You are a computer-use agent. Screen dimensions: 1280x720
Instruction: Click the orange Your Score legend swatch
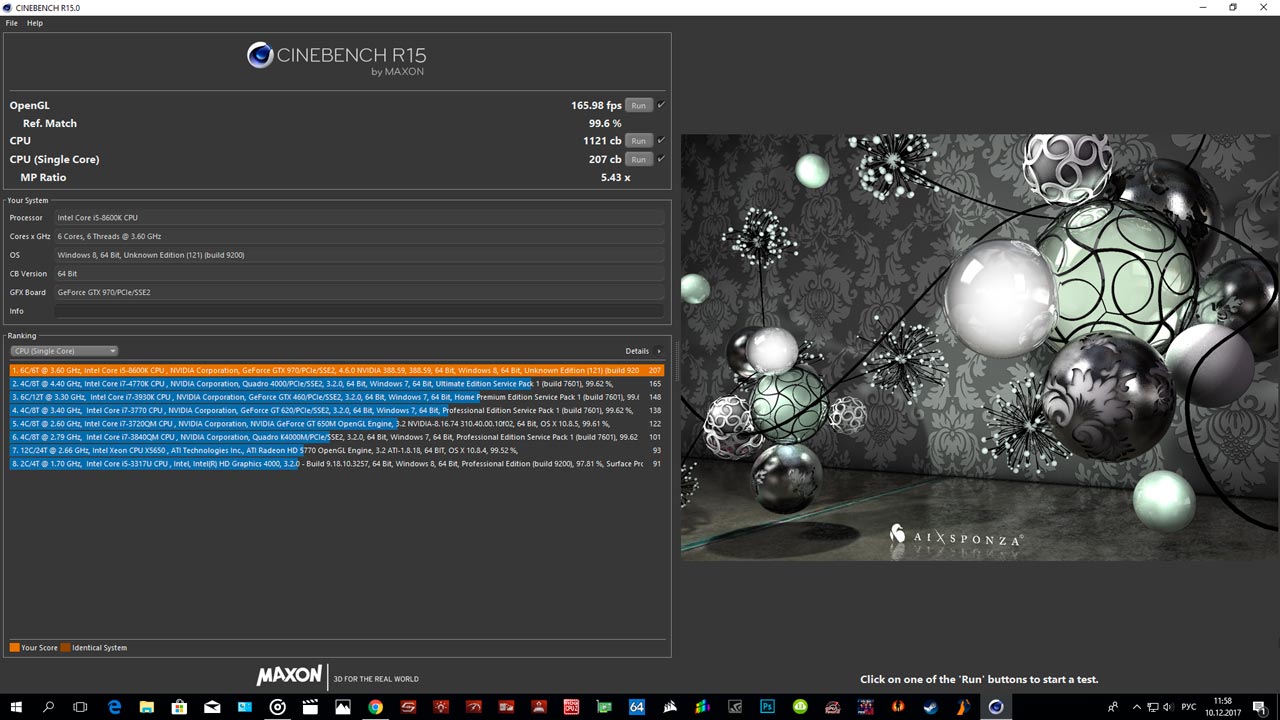[14, 648]
